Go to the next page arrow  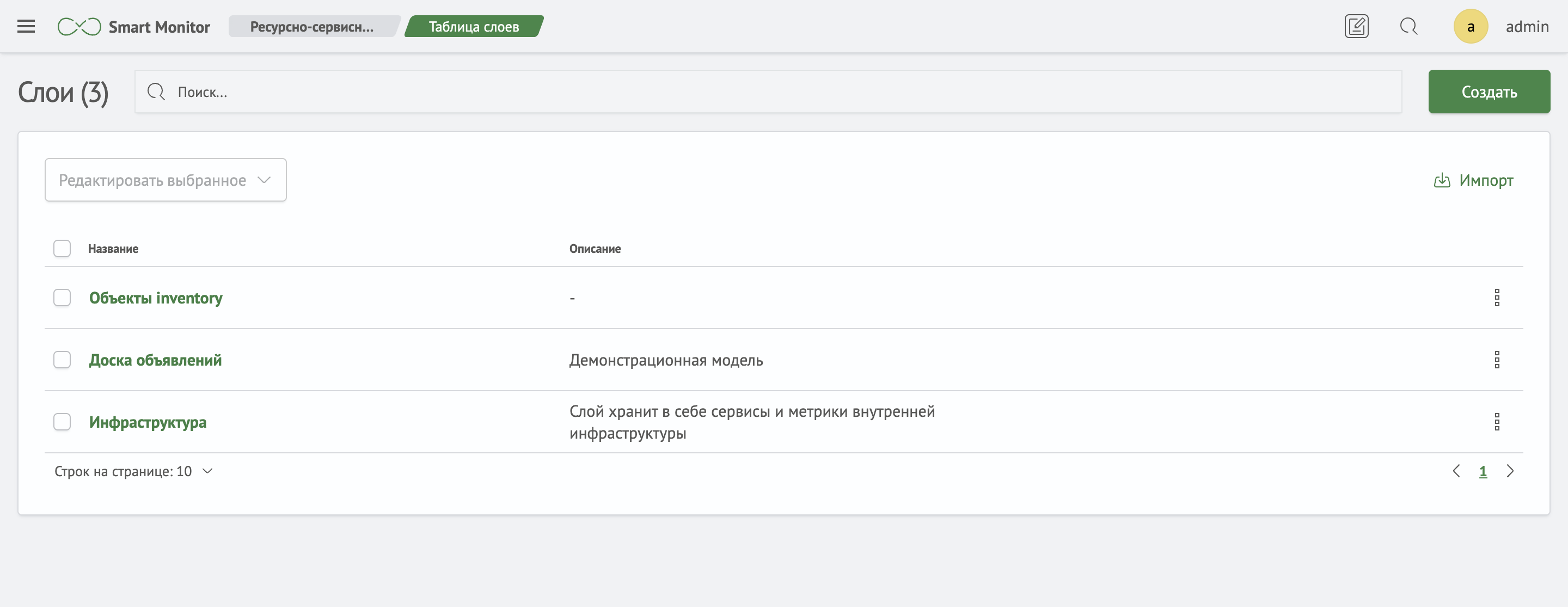(x=1510, y=471)
